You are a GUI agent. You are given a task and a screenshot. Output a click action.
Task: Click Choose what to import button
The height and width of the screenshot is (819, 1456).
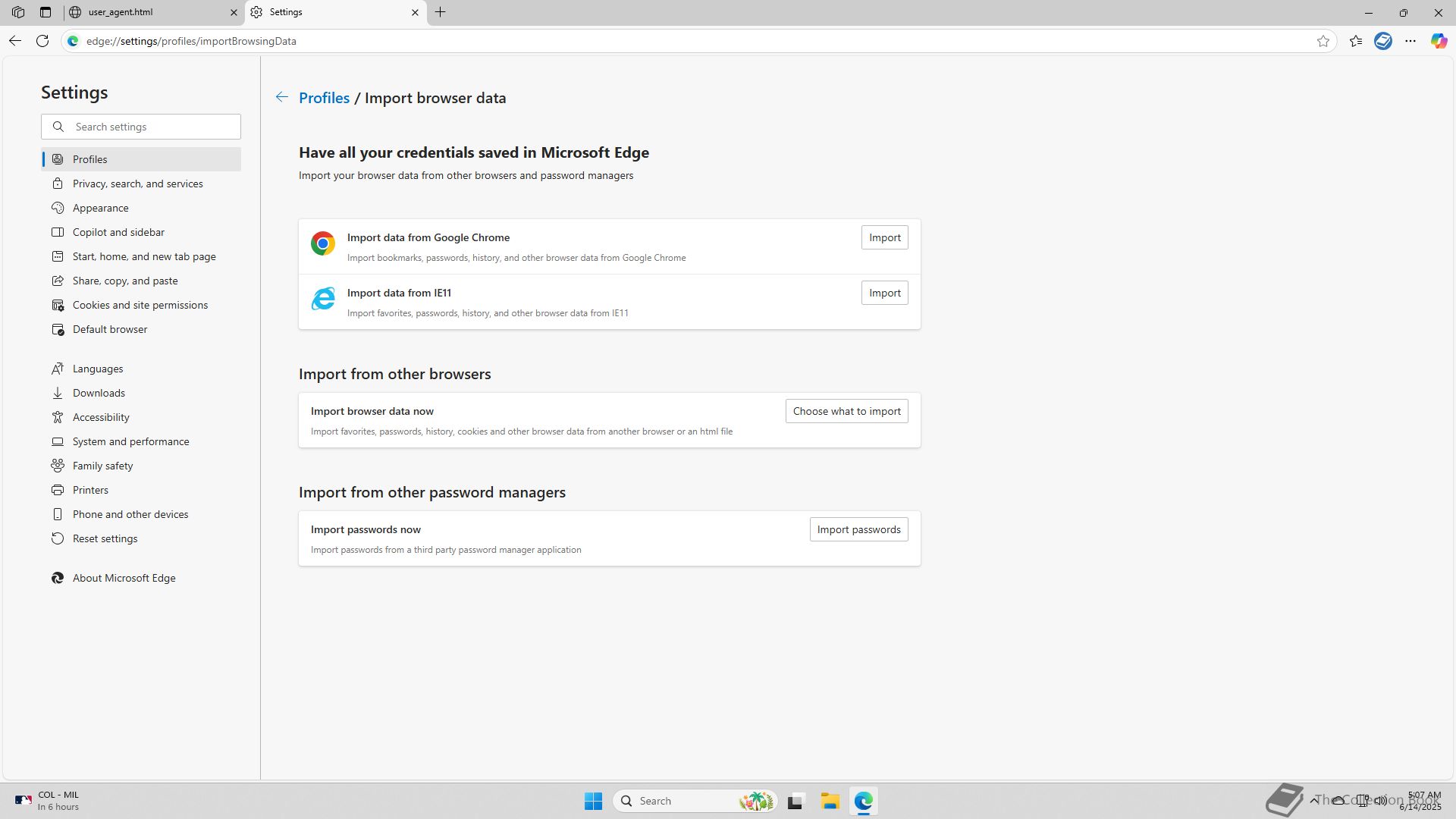point(846,411)
